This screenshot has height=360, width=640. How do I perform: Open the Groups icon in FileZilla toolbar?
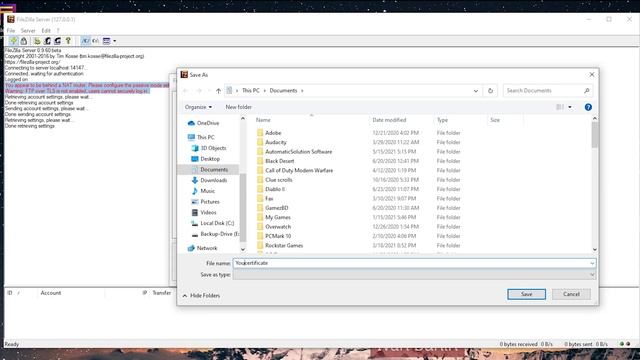click(x=58, y=40)
